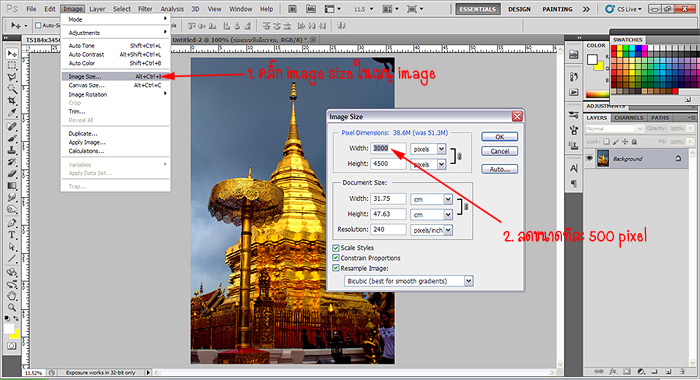
Task: Hide the Background layer with eye icon
Action: click(x=590, y=159)
